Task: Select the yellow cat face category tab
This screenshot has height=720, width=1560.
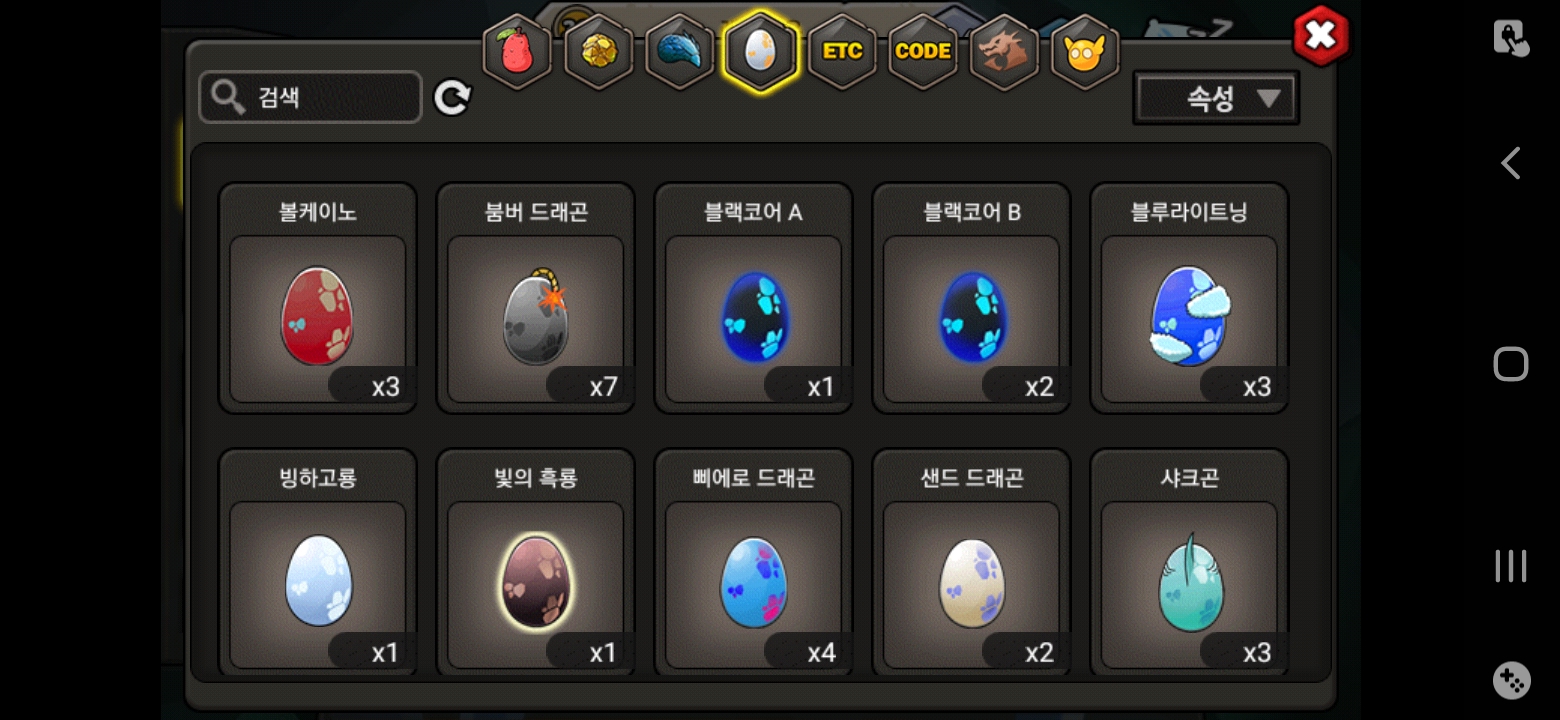Action: 1085,52
